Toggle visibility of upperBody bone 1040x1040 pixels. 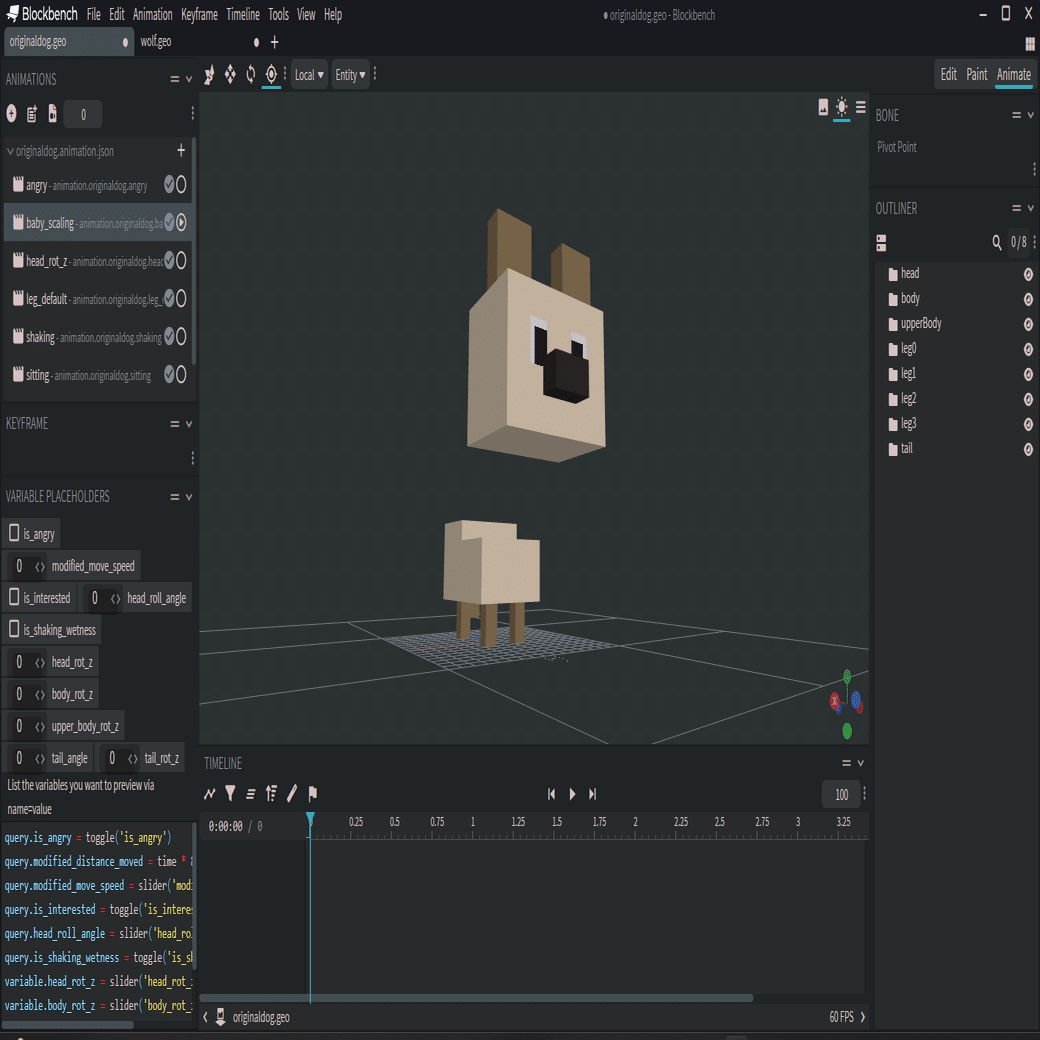(1028, 324)
